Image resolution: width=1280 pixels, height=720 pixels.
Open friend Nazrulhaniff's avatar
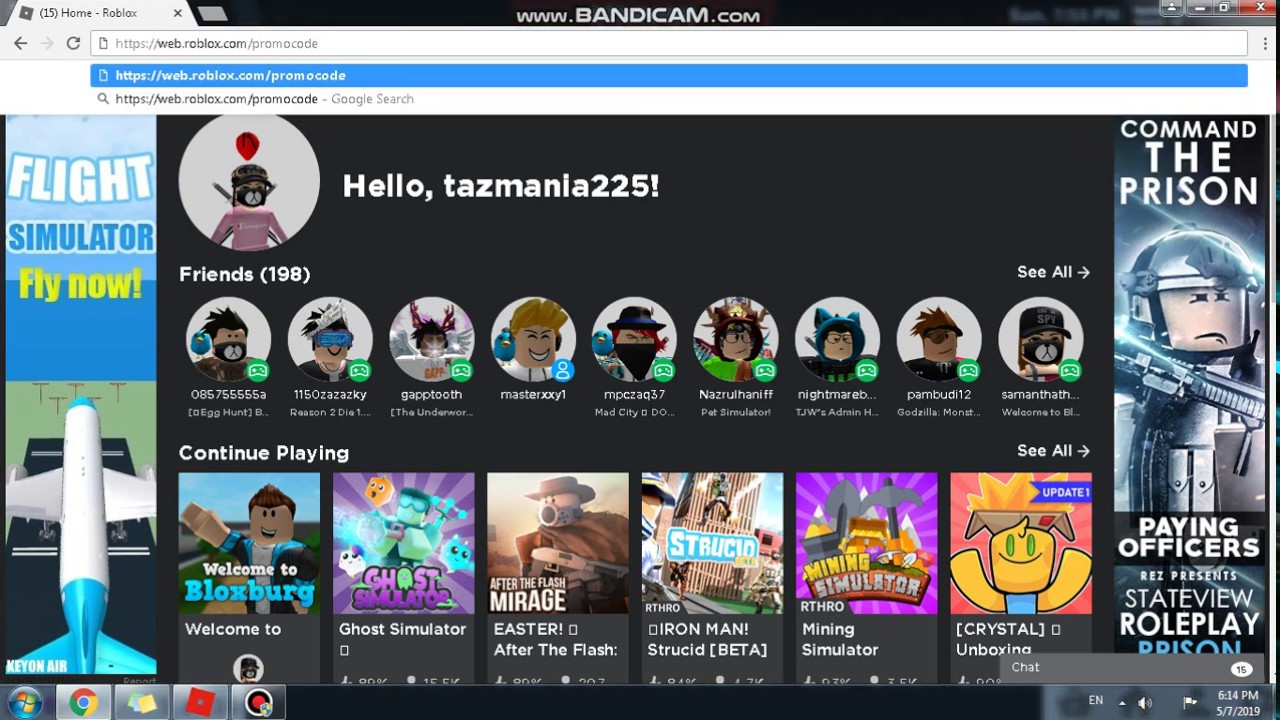pos(736,339)
